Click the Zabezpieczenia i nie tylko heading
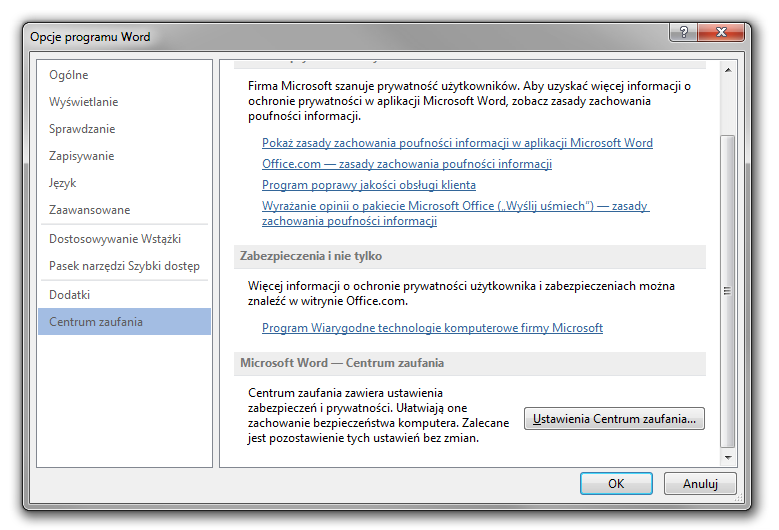Image resolution: width=779 pixels, height=530 pixels. tap(311, 256)
